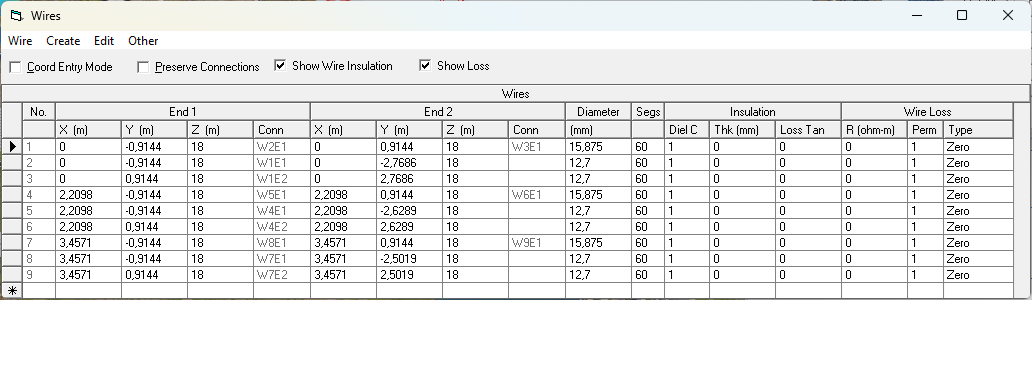The image size is (1032, 371).
Task: Click wire 1 Type cell showing Zero
Action: pyautogui.click(x=978, y=147)
